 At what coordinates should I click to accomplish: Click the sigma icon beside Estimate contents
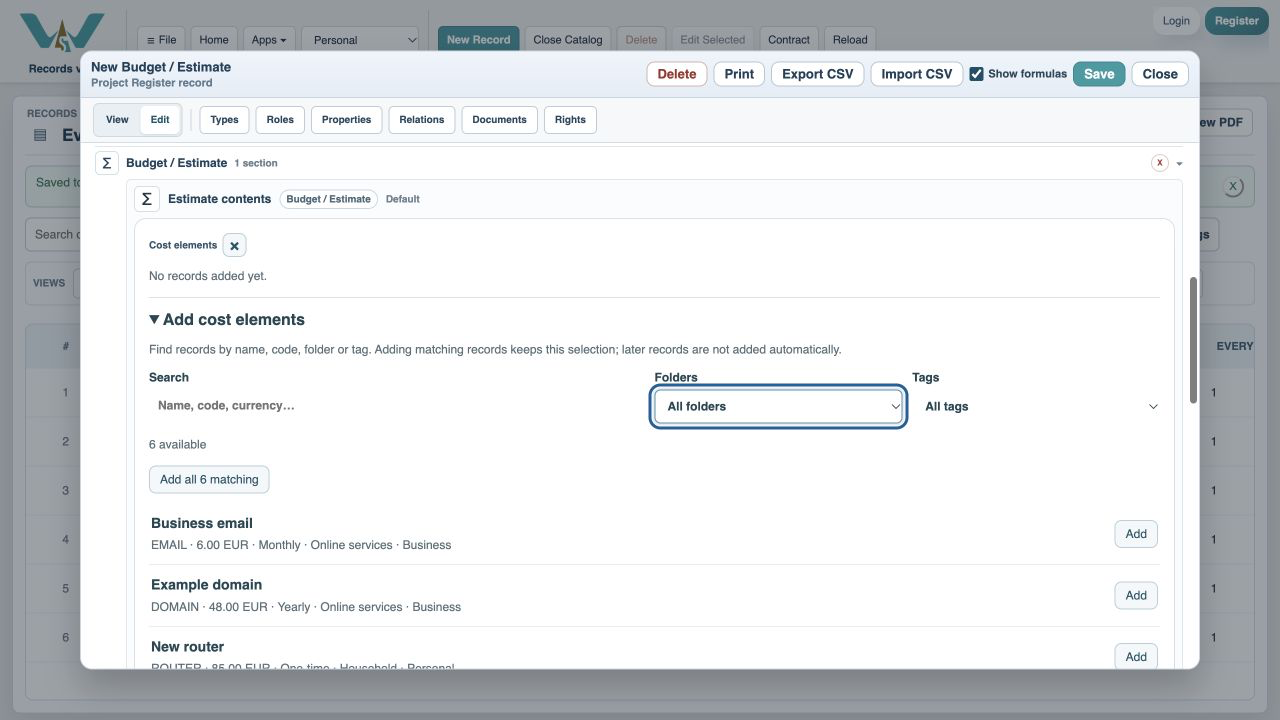coord(147,199)
